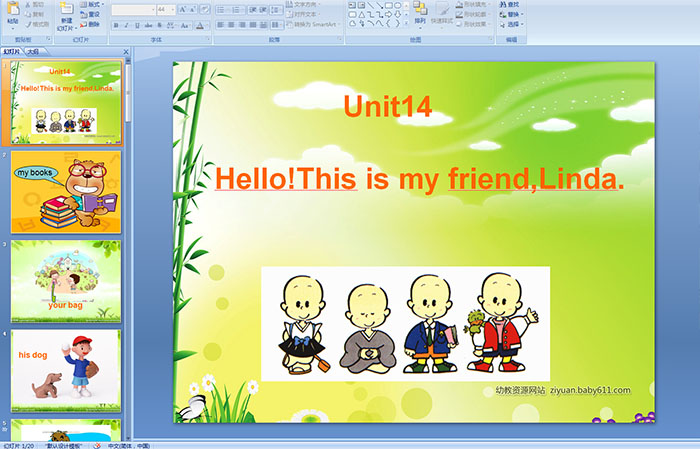The width and height of the screenshot is (700, 449).
Task: Click the Cut scissors button
Action: 34,4
